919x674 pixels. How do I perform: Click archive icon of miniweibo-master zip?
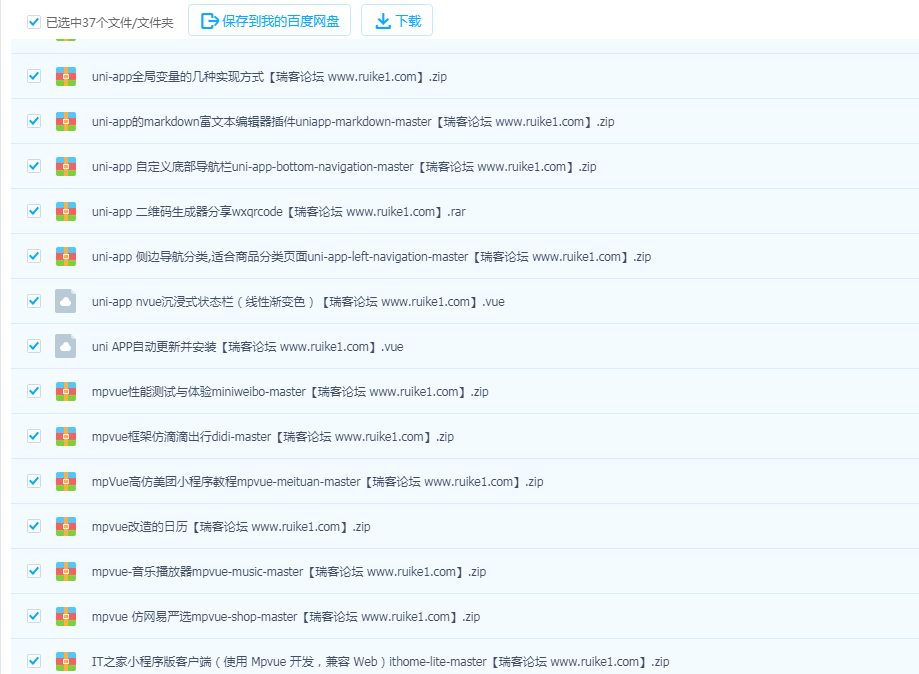pos(66,392)
